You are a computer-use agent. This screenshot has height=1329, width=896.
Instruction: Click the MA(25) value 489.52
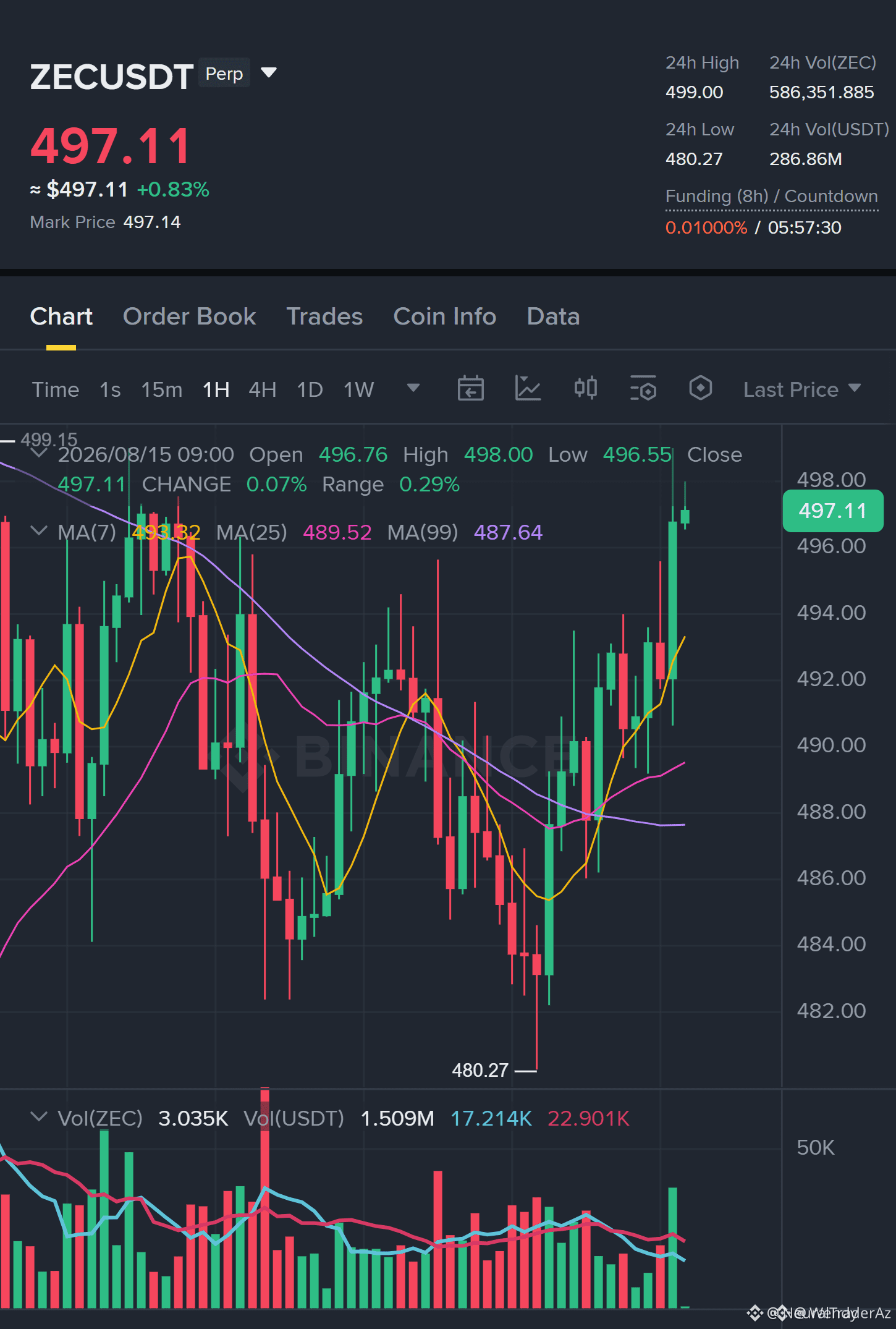coord(337,532)
